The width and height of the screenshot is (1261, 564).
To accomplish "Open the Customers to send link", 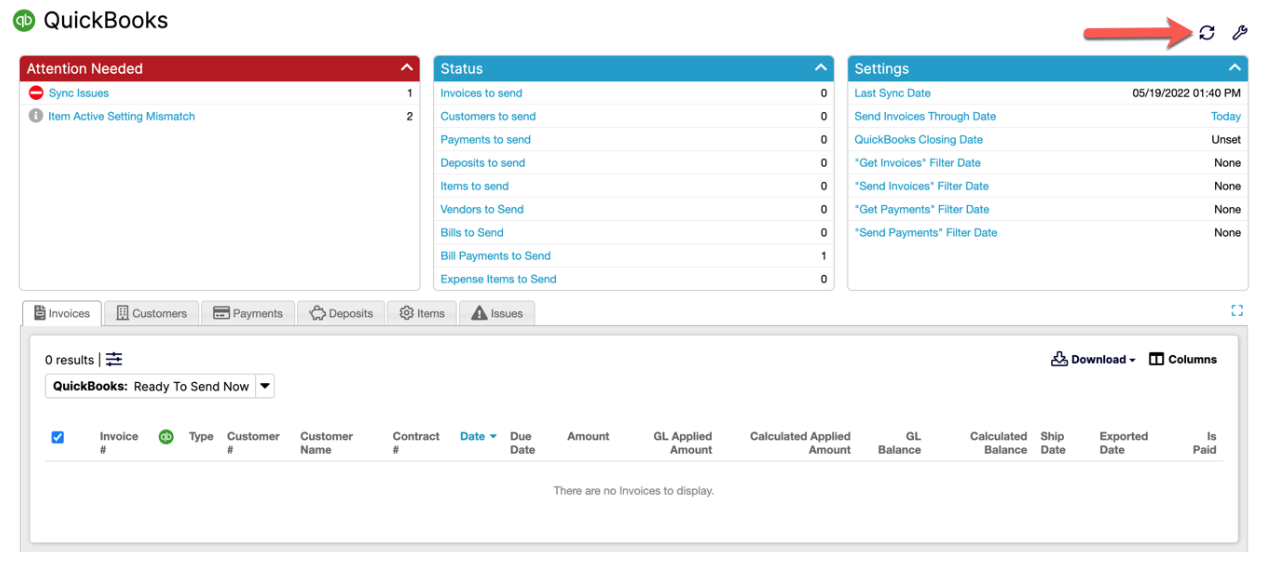I will point(488,116).
